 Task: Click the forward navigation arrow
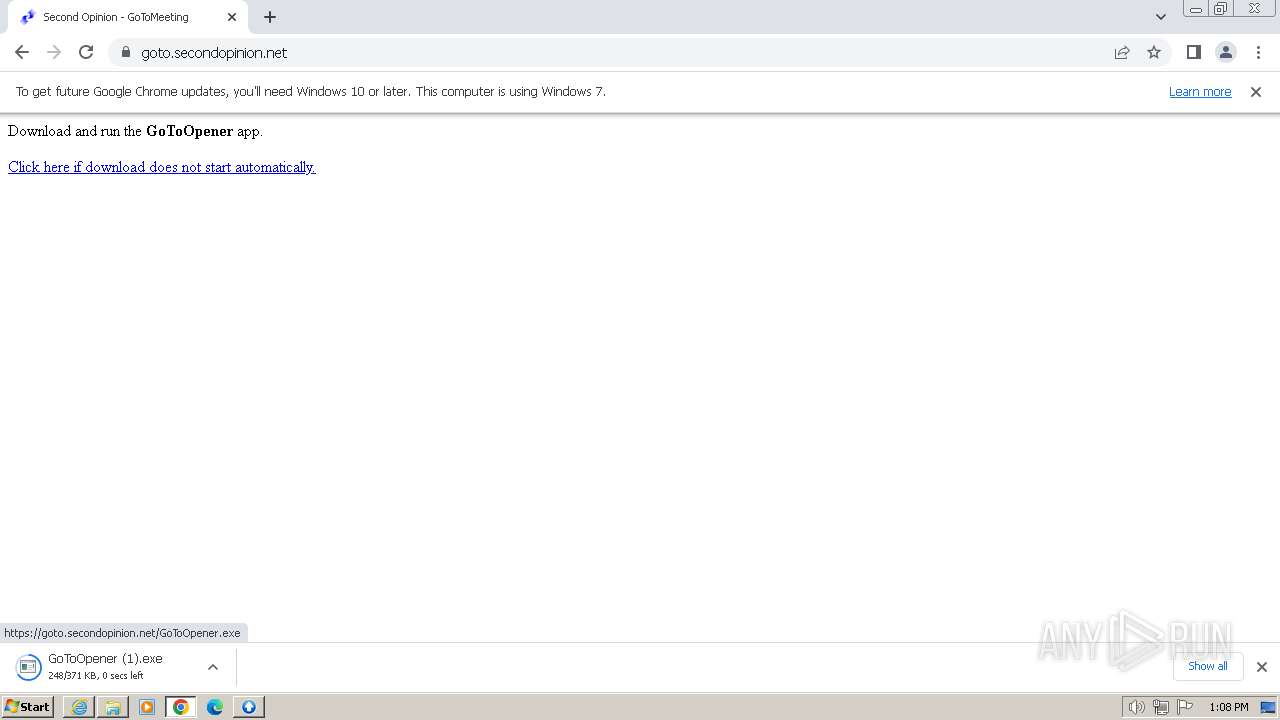54,52
